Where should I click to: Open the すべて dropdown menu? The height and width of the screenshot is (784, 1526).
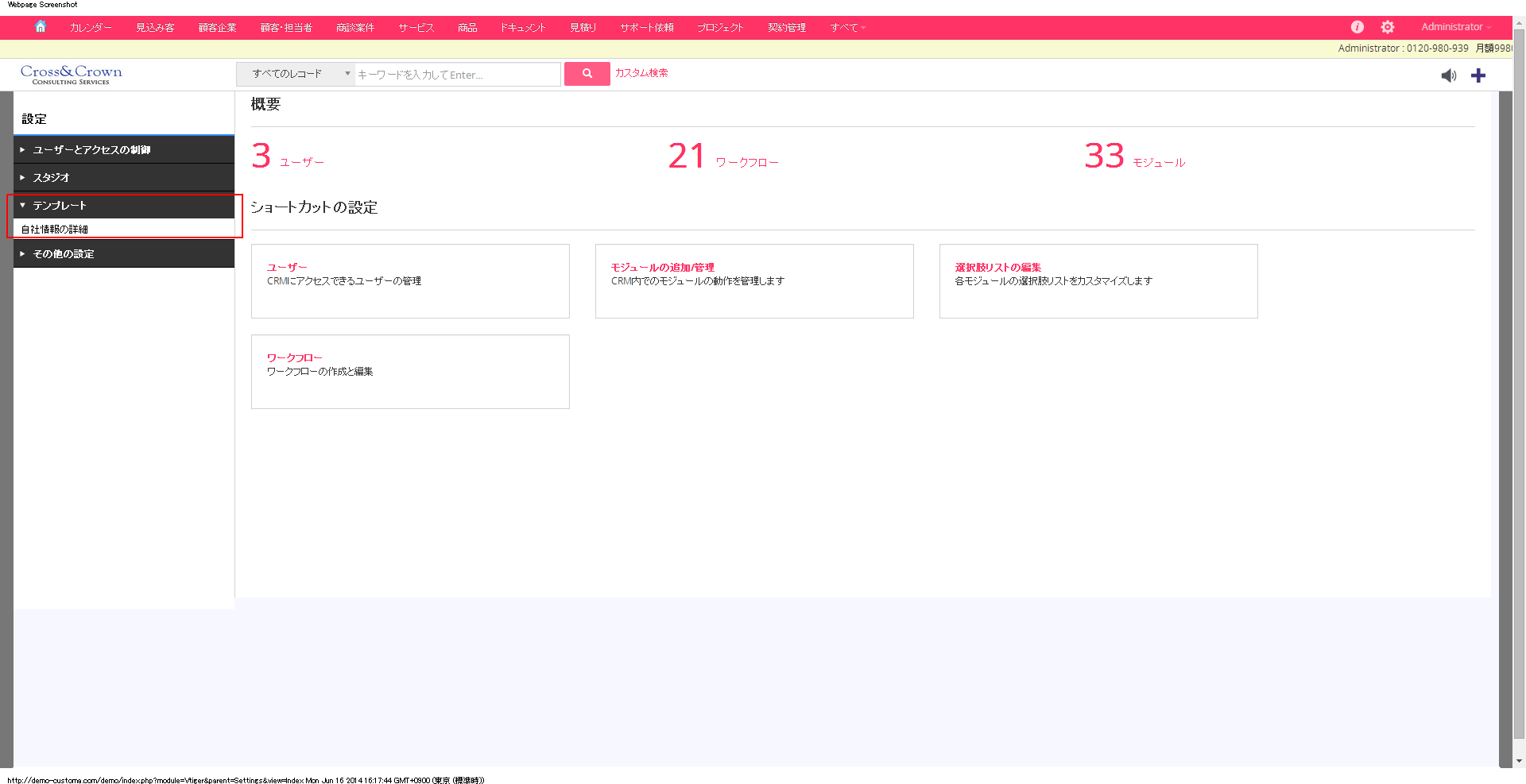coord(846,26)
